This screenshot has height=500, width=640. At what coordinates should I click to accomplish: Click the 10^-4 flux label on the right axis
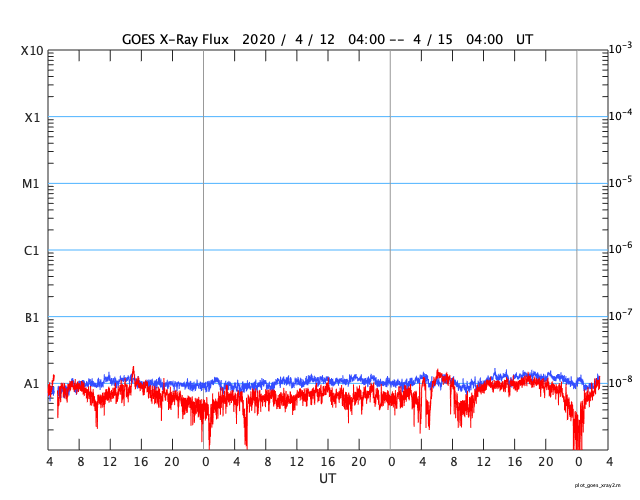click(621, 115)
